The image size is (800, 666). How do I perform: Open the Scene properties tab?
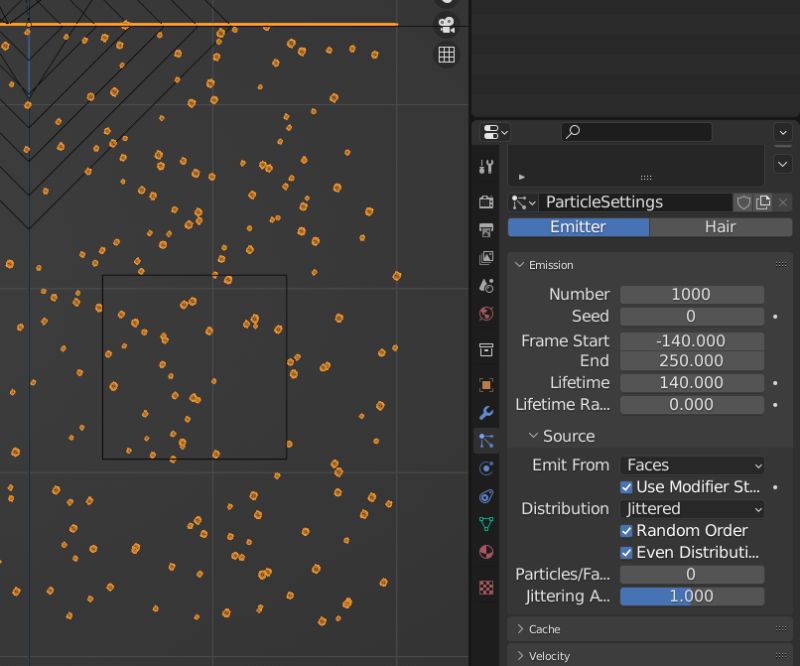pyautogui.click(x=486, y=285)
